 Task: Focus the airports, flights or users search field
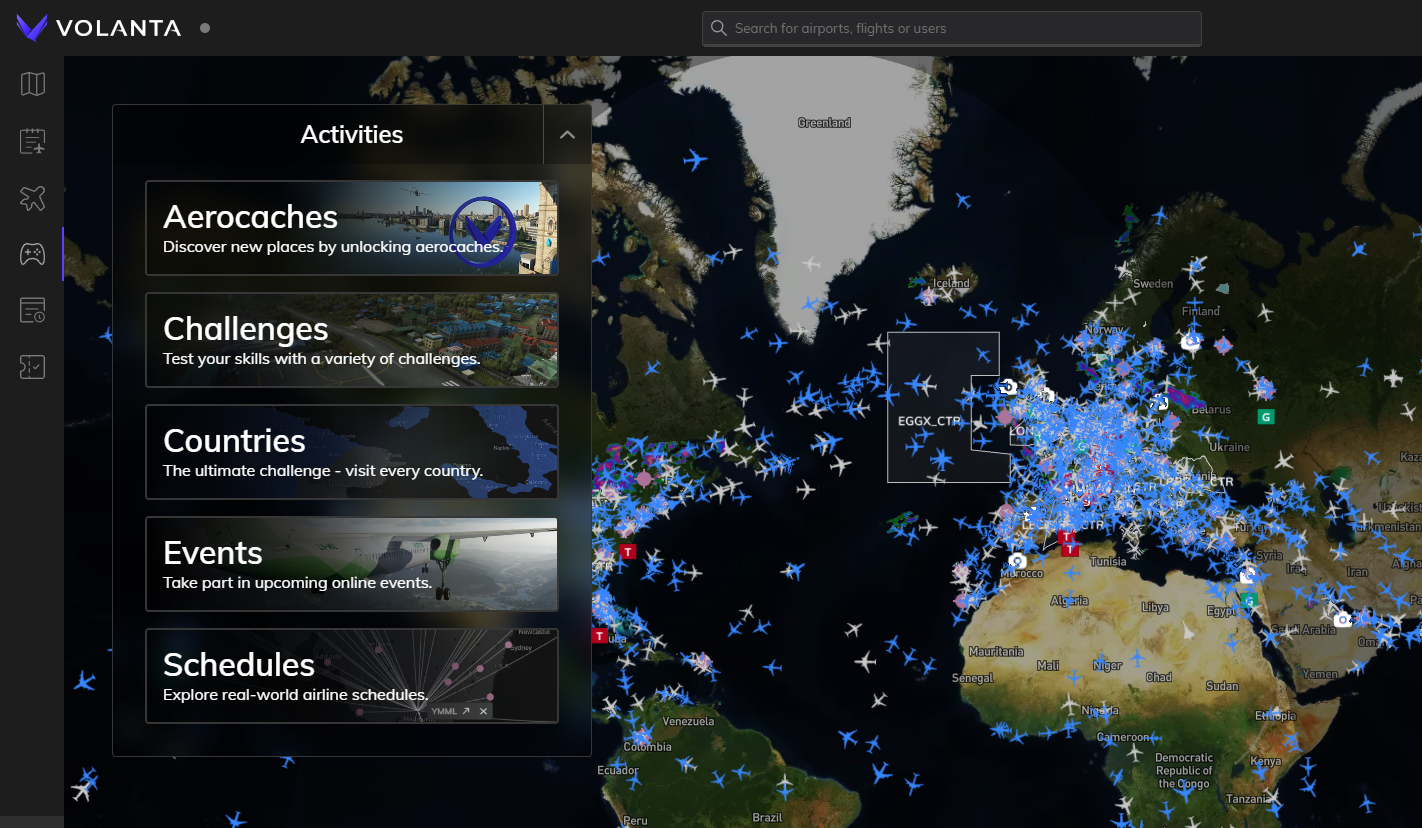tap(952, 28)
